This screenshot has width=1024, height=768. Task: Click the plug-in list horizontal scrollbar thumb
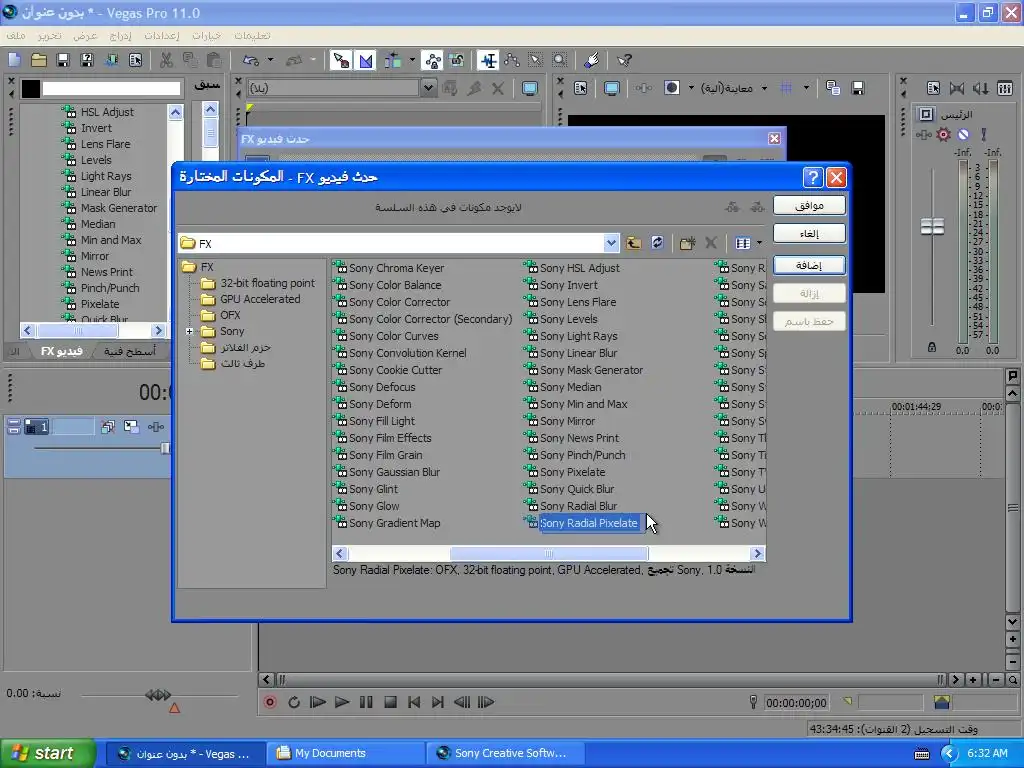click(549, 554)
